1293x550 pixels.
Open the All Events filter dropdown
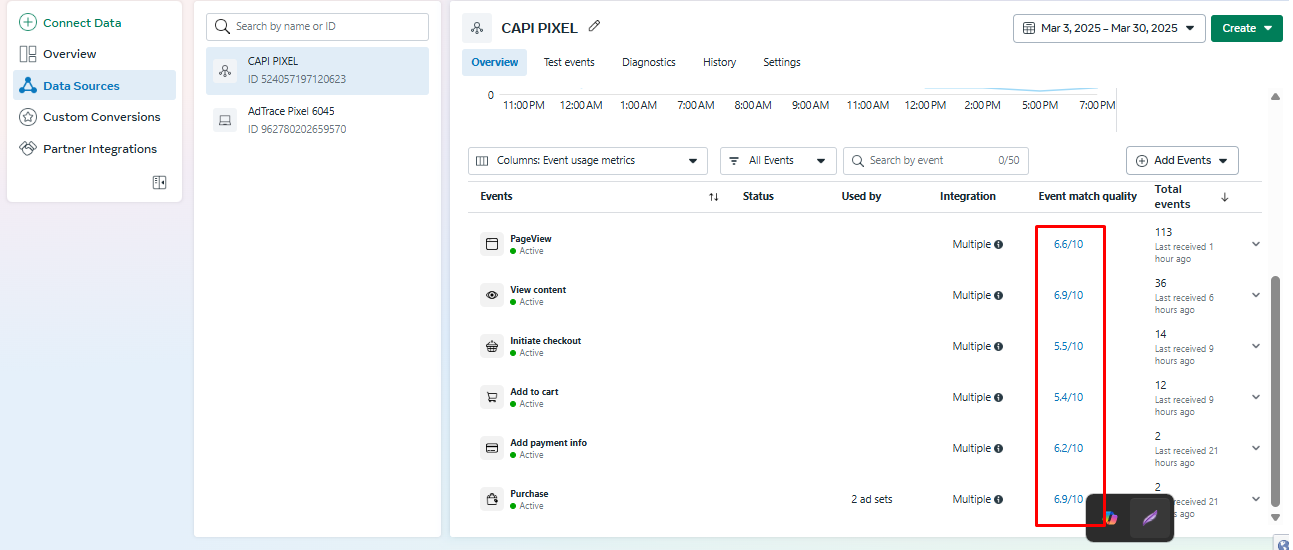[777, 160]
